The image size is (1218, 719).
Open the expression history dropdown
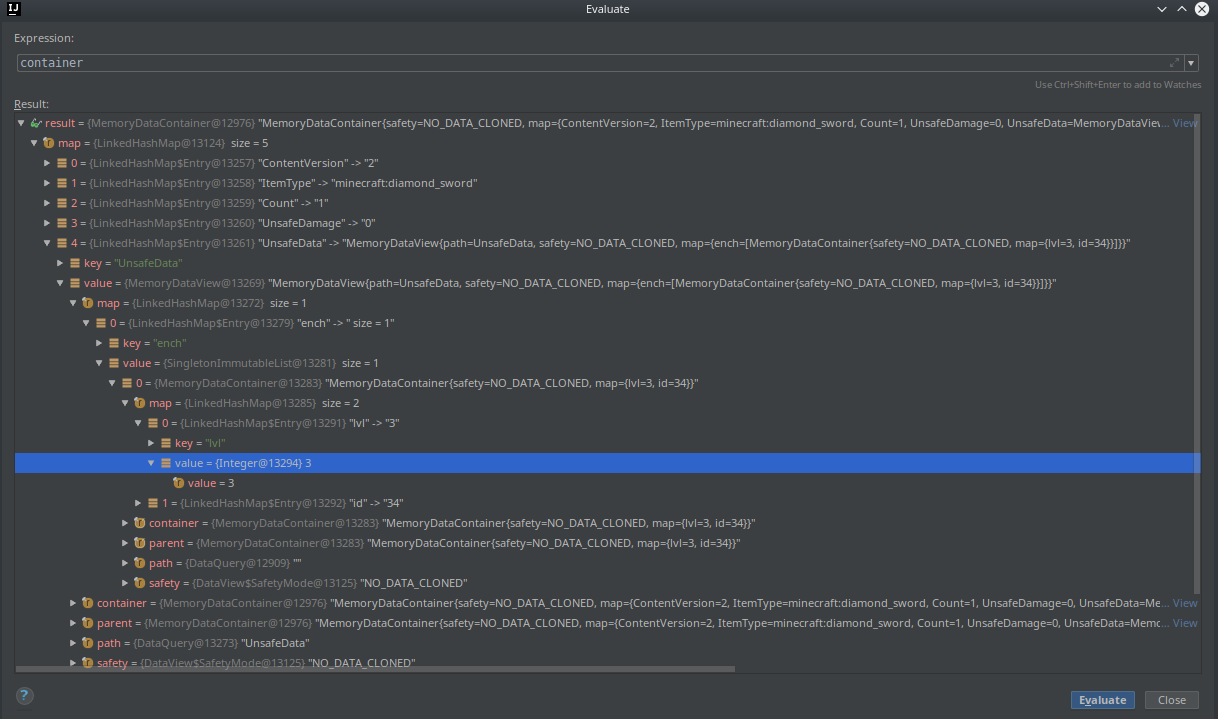[x=1190, y=62]
